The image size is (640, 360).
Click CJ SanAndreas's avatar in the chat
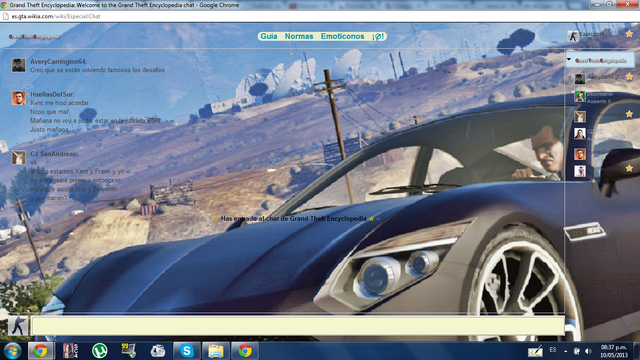(18, 157)
